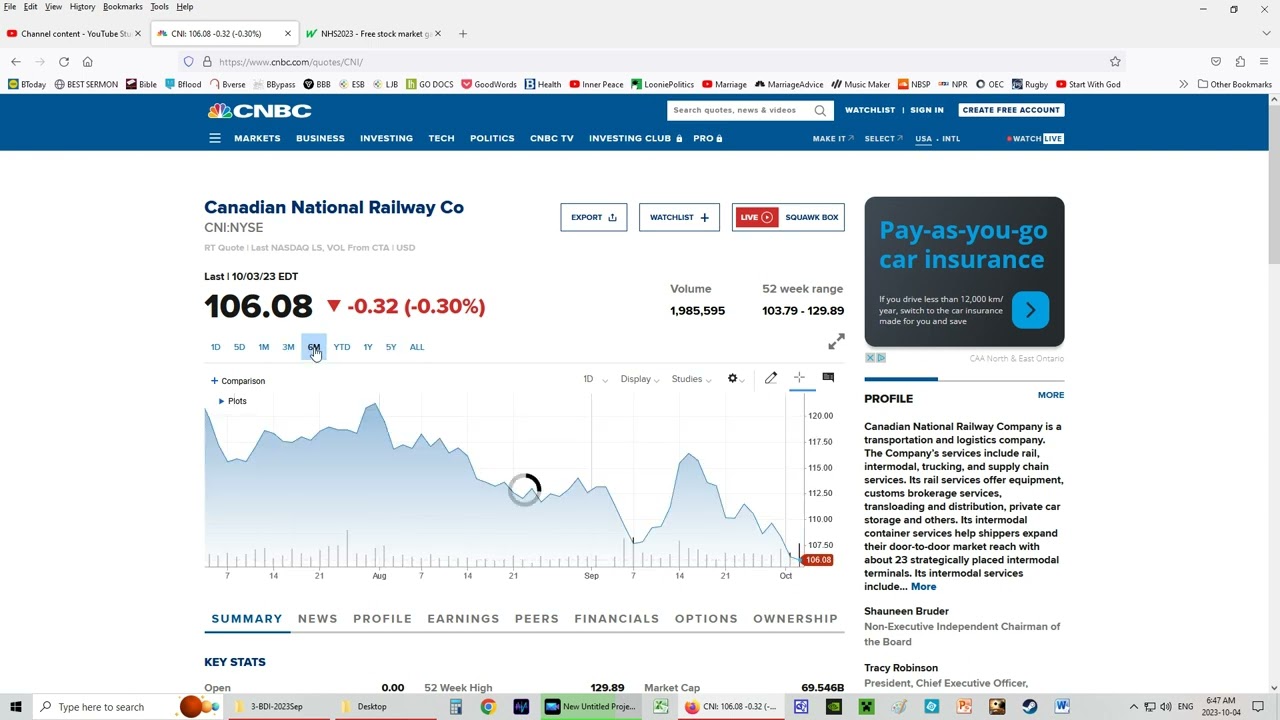Image resolution: width=1280 pixels, height=720 pixels.
Task: Open Windows notification center
Action: coord(1258,707)
